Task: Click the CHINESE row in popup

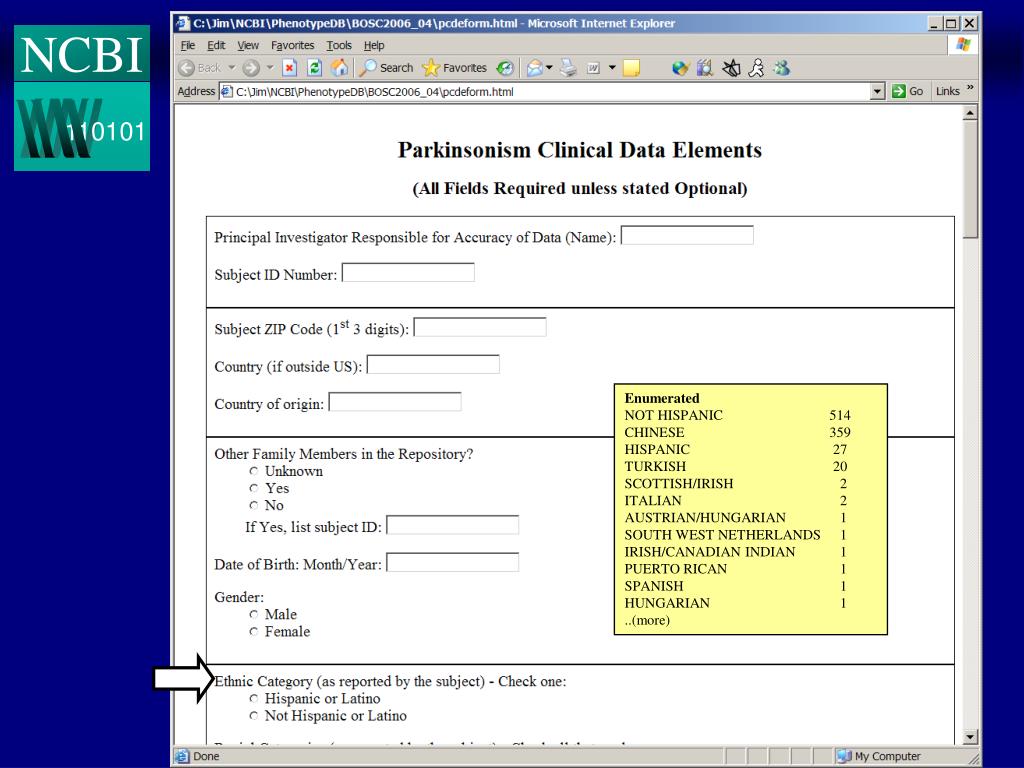Action: [x=737, y=432]
